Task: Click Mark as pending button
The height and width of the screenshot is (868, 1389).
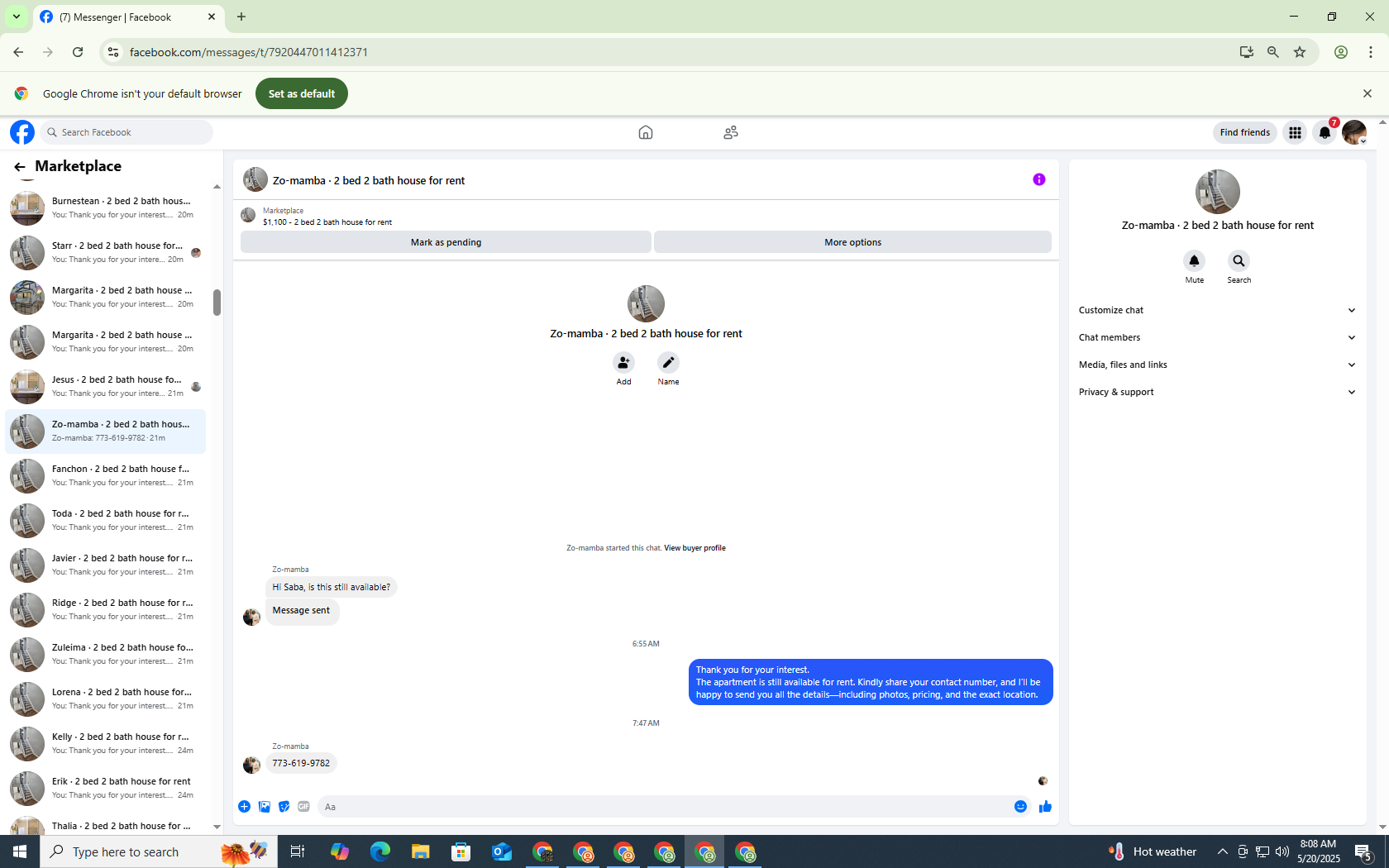Action: [446, 242]
